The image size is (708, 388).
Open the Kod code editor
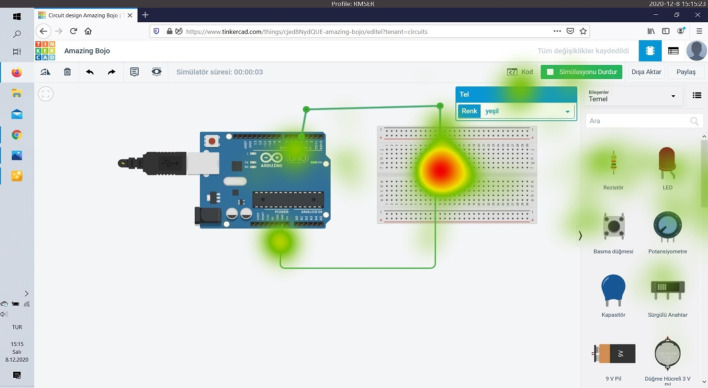pos(520,72)
